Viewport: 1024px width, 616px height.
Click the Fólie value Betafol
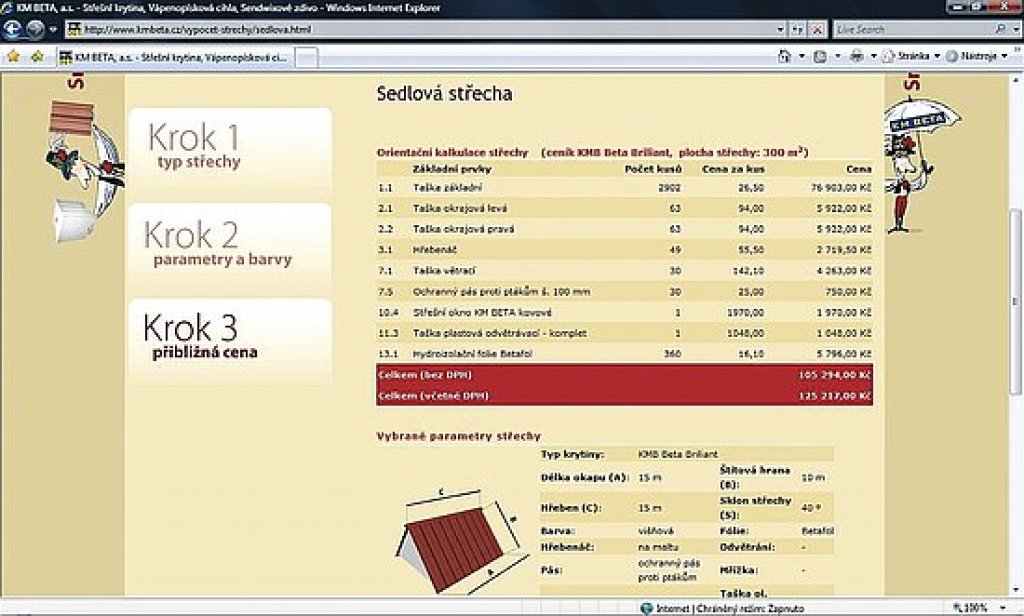[818, 532]
